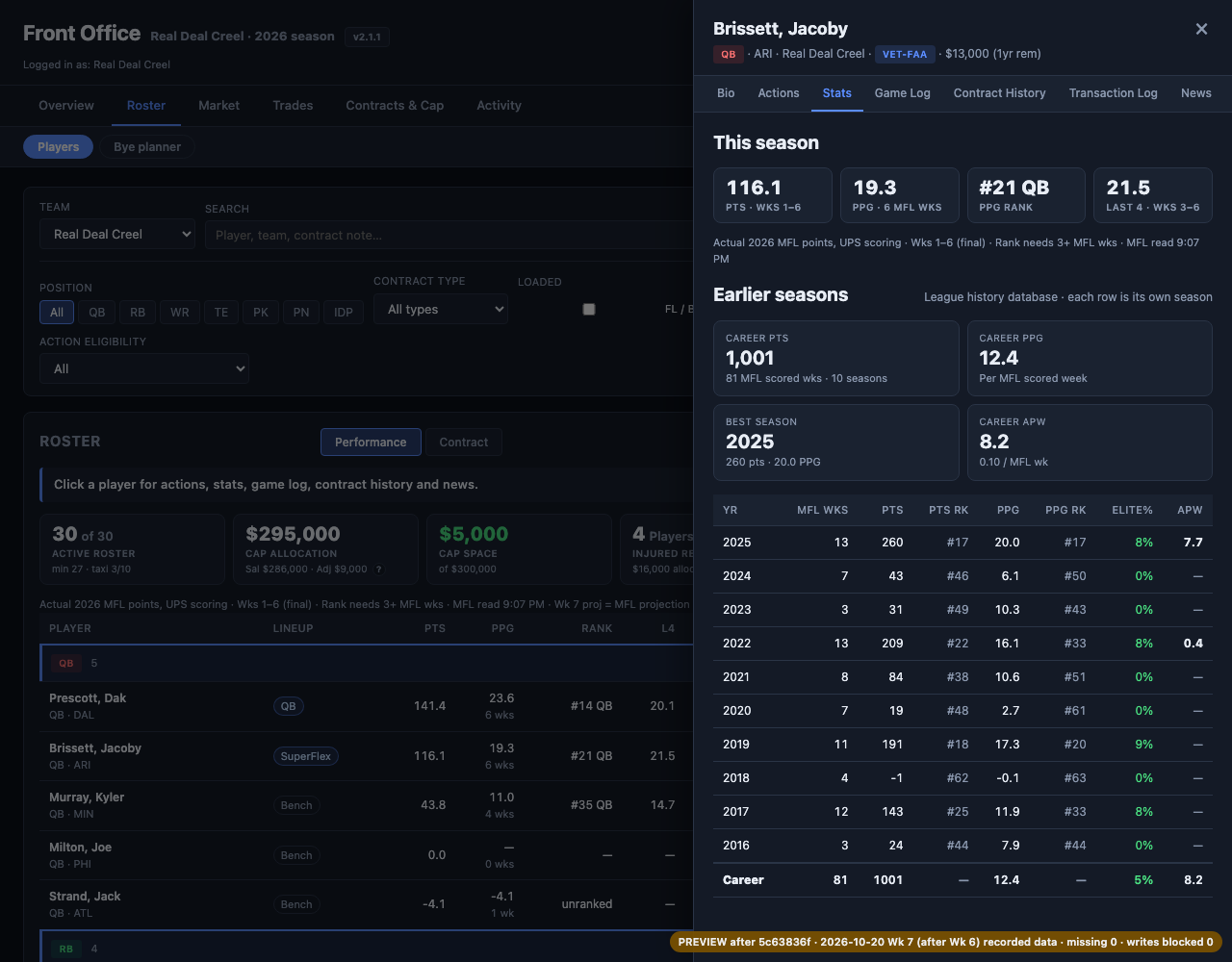Go to the Market navigation tab

tap(219, 106)
